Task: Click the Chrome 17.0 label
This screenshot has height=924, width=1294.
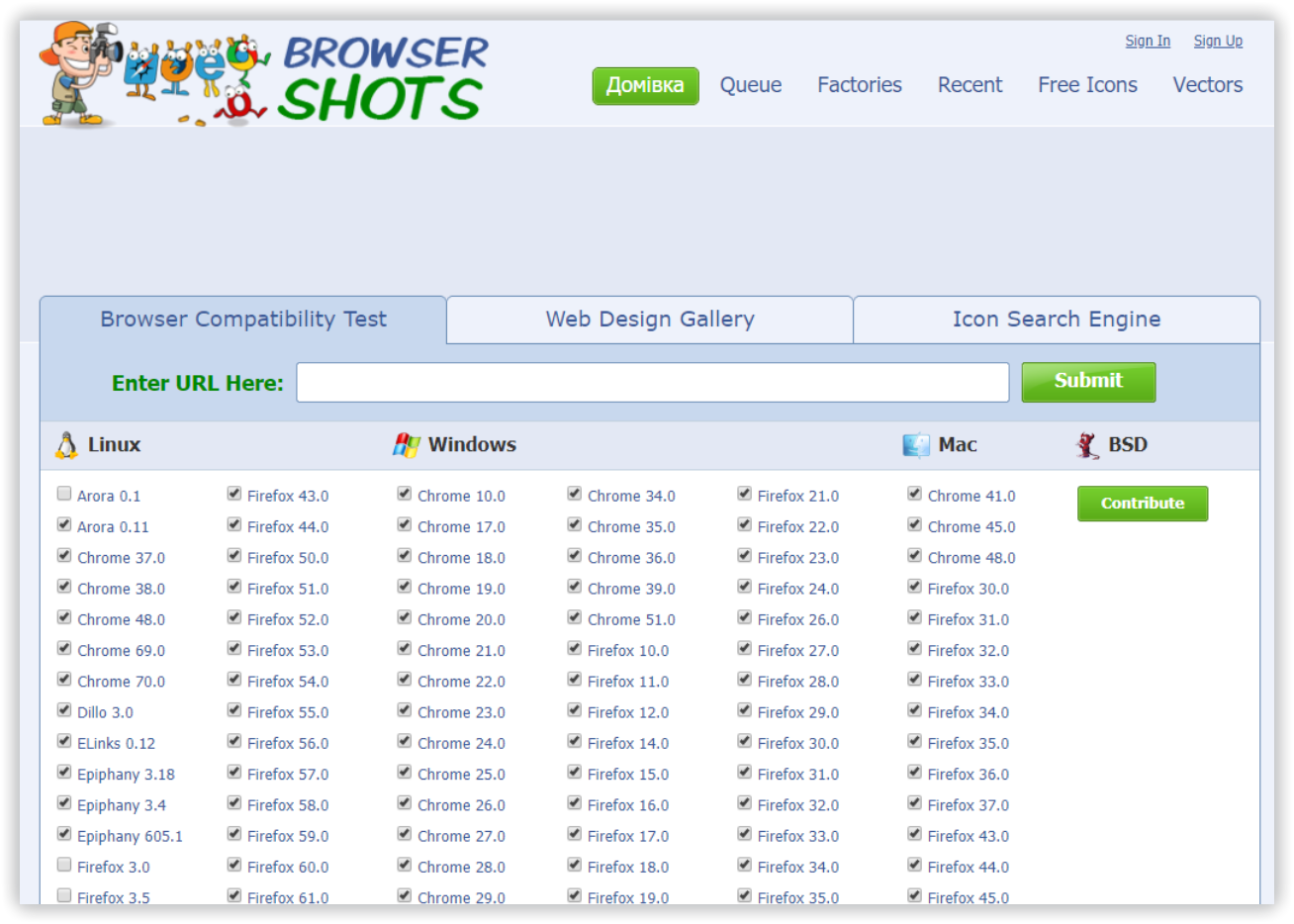Action: (x=461, y=527)
